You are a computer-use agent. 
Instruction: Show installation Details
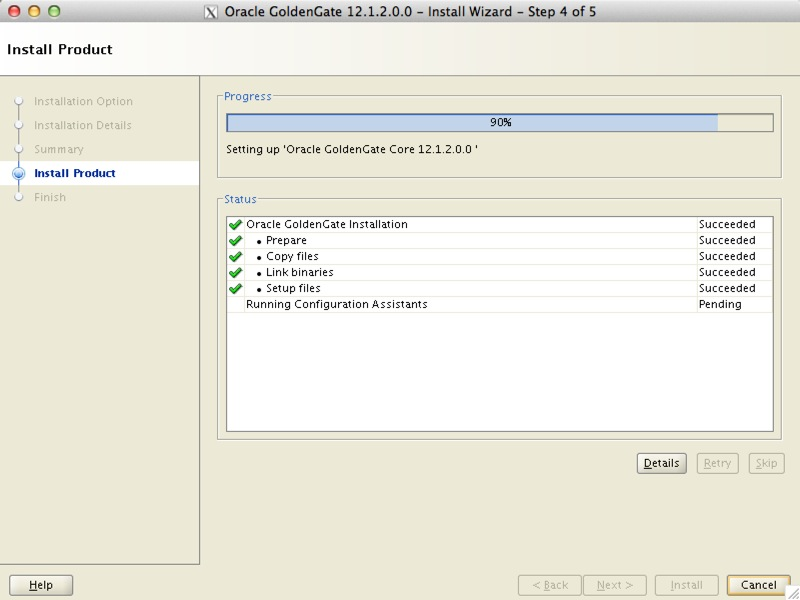(661, 463)
